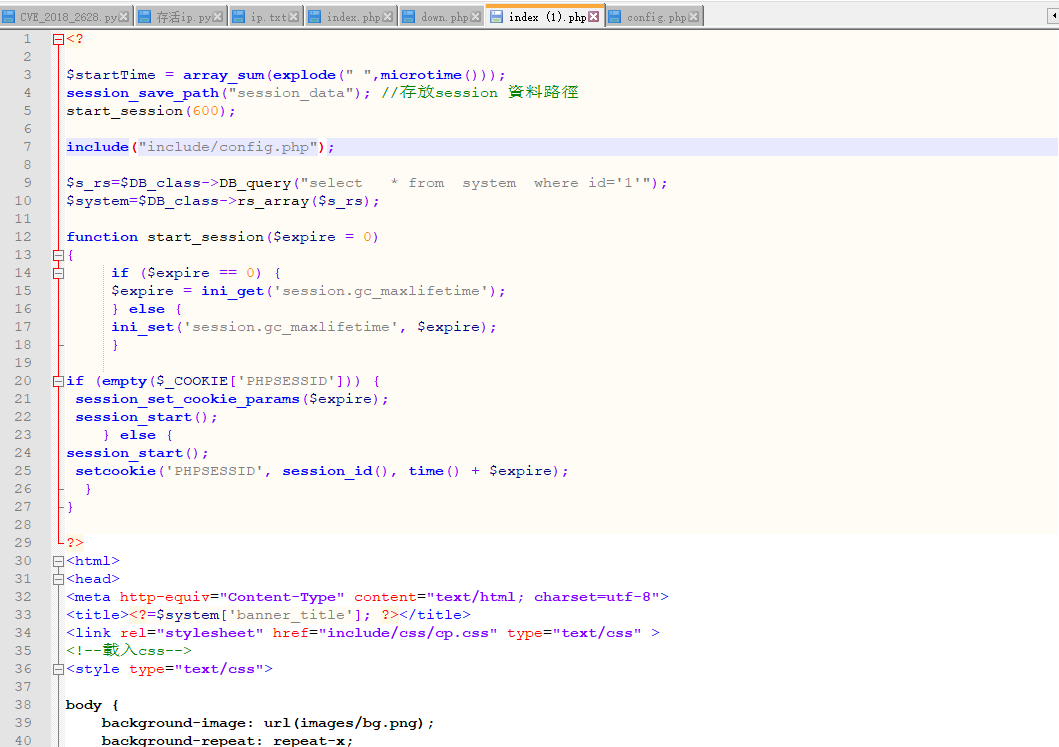This screenshot has width=1059, height=747.
Task: Click the tab bar scroll arrow
Action: point(1052,17)
